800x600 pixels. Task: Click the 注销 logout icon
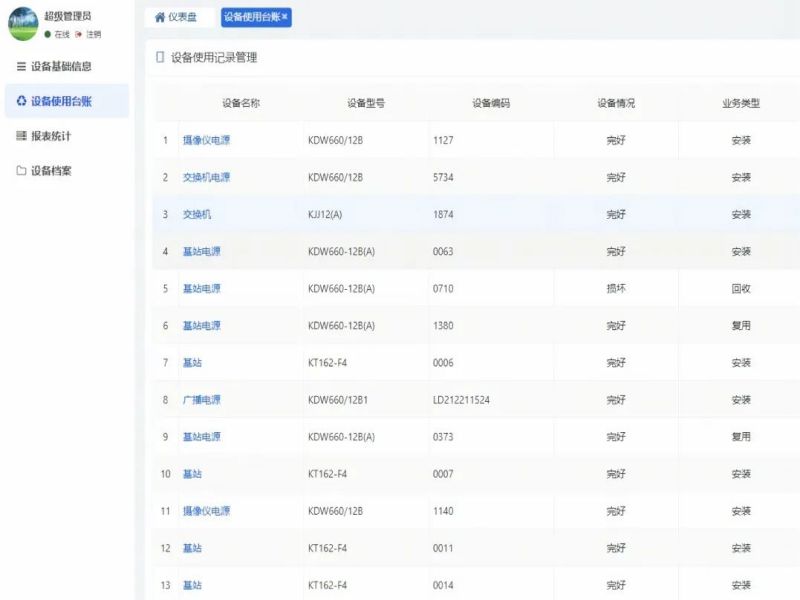point(78,34)
